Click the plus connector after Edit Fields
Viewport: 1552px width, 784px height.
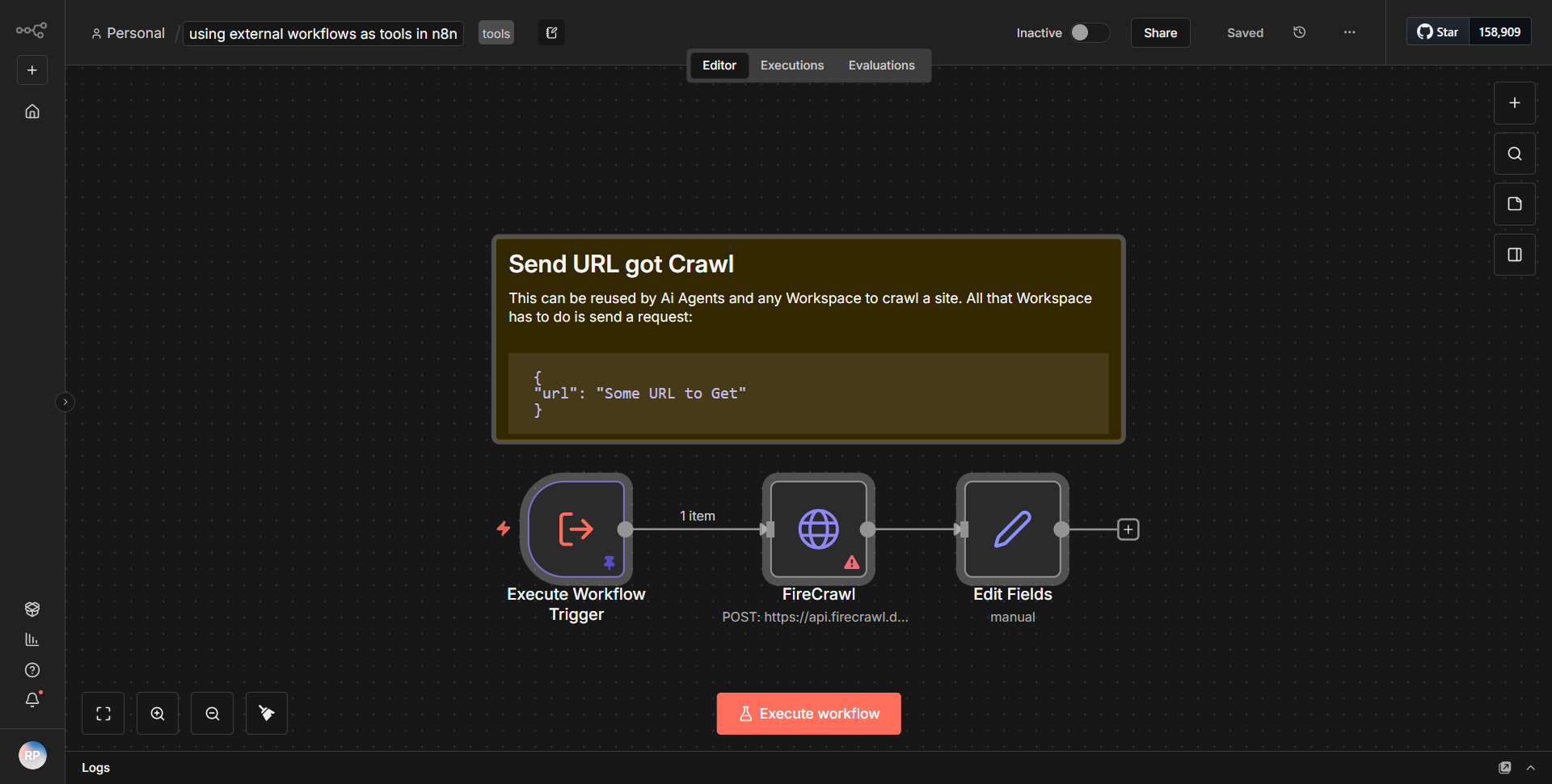[x=1128, y=529]
